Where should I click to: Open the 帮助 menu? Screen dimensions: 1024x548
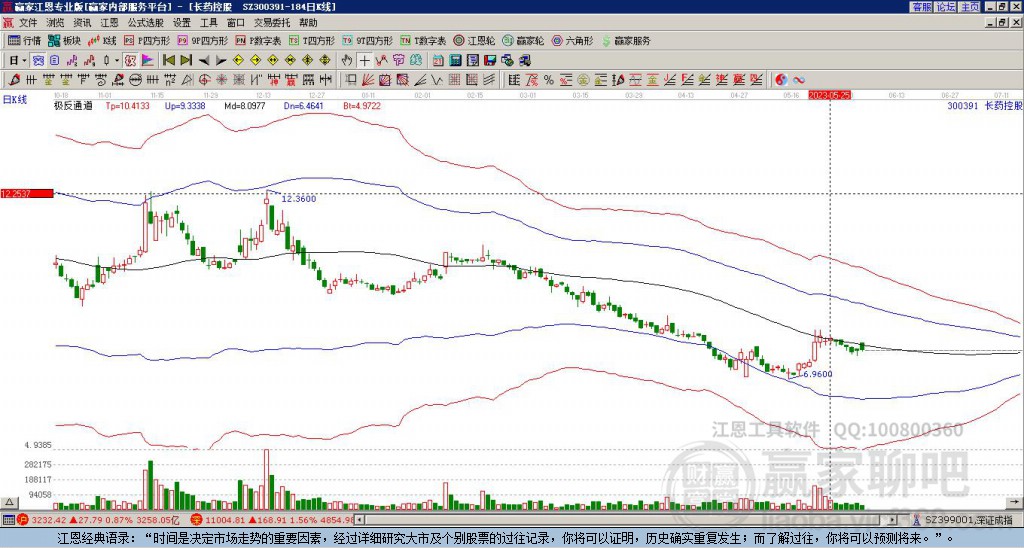click(x=308, y=23)
